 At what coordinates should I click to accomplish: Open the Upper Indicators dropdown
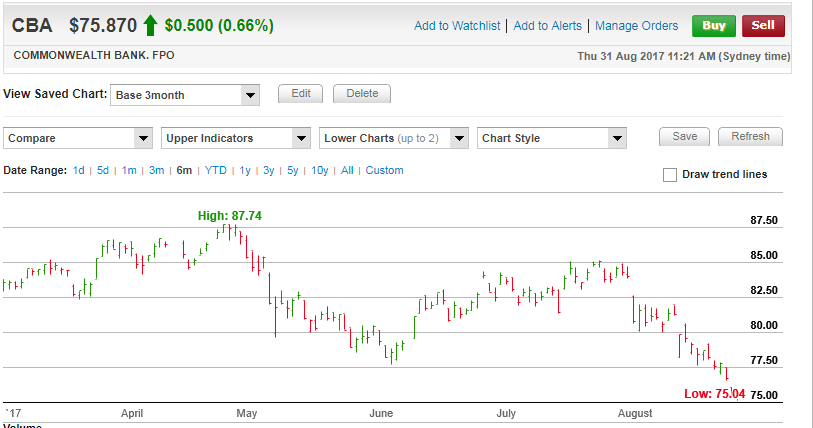236,138
